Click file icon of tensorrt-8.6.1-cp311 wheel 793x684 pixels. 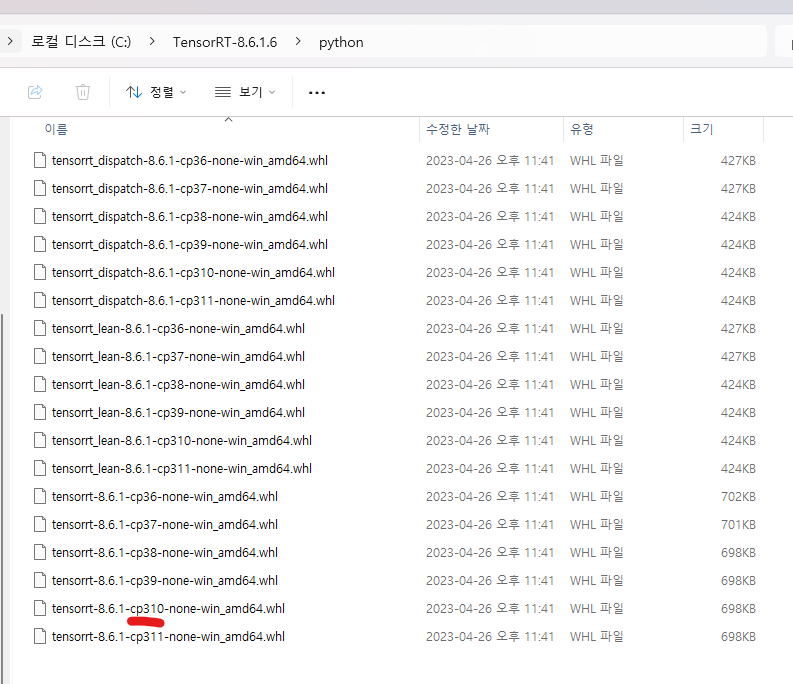(x=40, y=636)
